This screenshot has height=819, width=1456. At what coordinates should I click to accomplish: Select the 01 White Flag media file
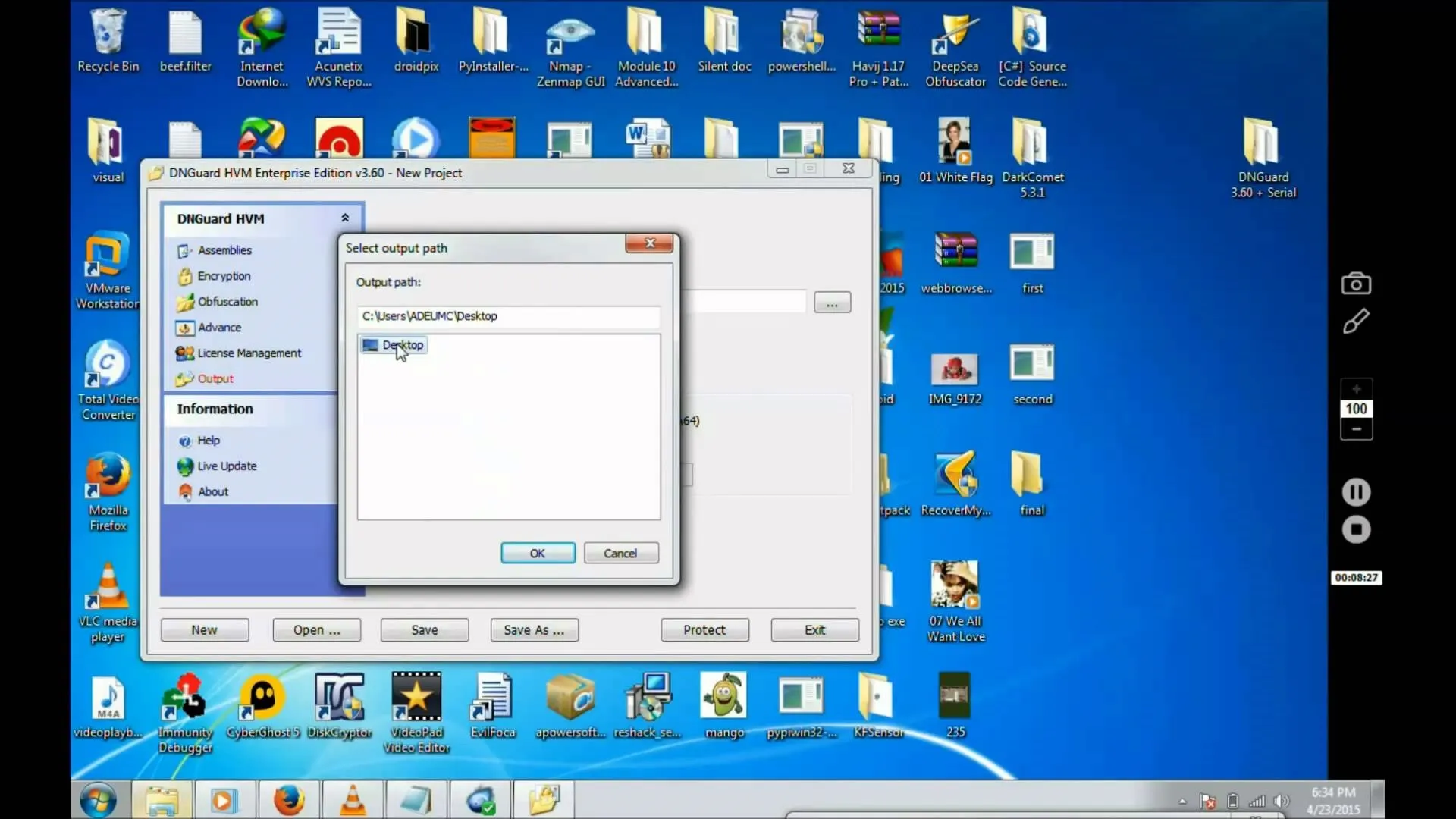click(x=955, y=152)
